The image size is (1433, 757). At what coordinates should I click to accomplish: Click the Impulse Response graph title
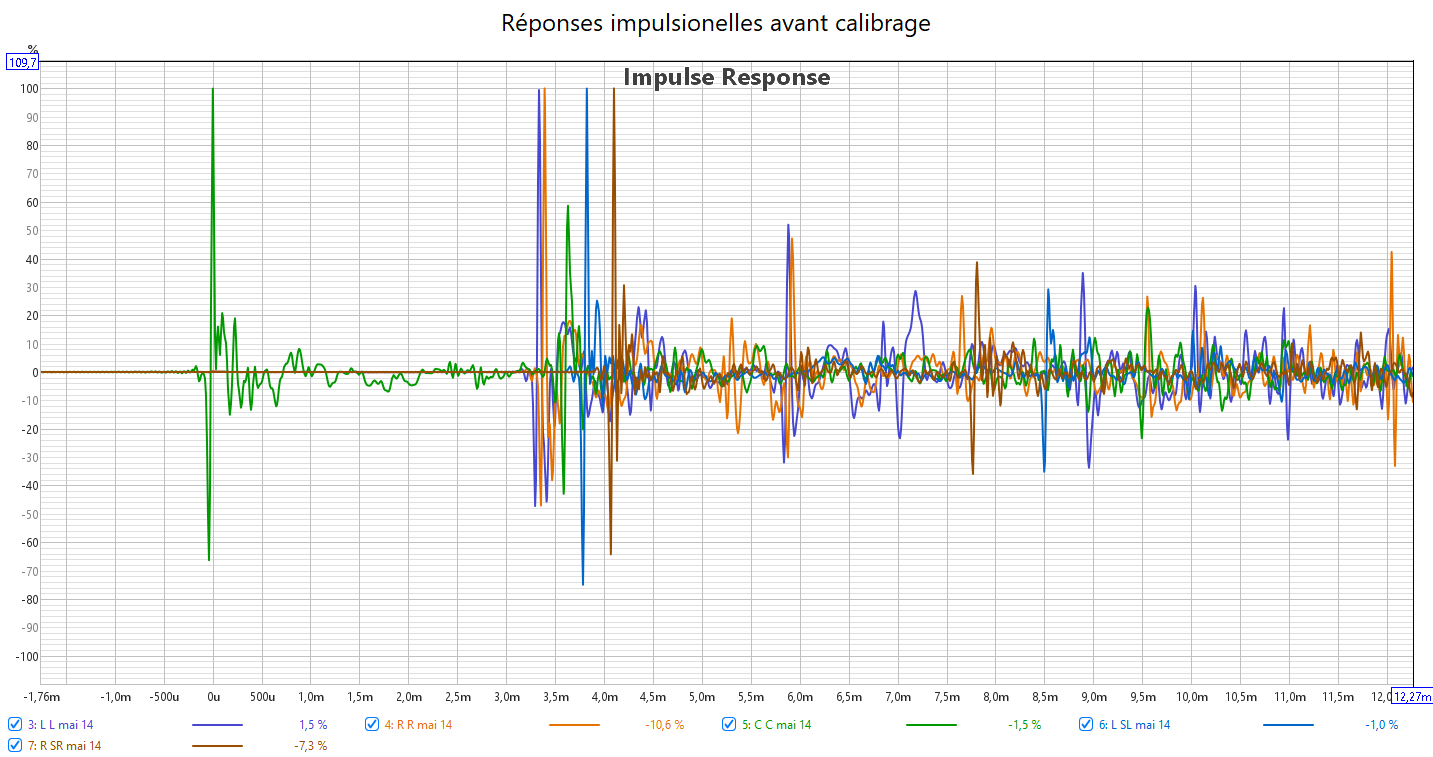coord(726,77)
